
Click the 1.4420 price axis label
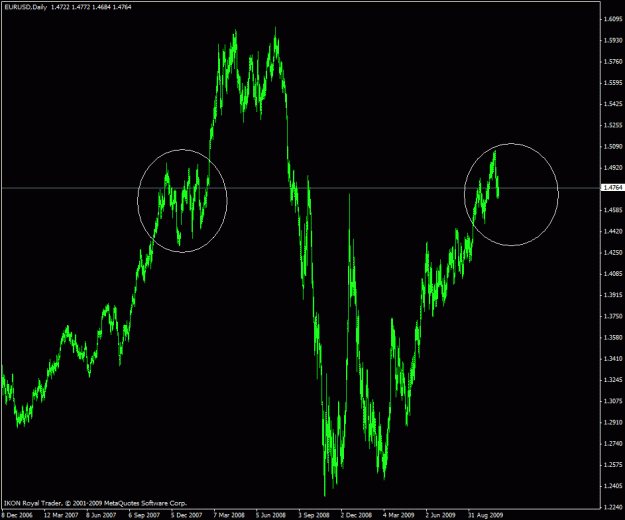coord(613,232)
